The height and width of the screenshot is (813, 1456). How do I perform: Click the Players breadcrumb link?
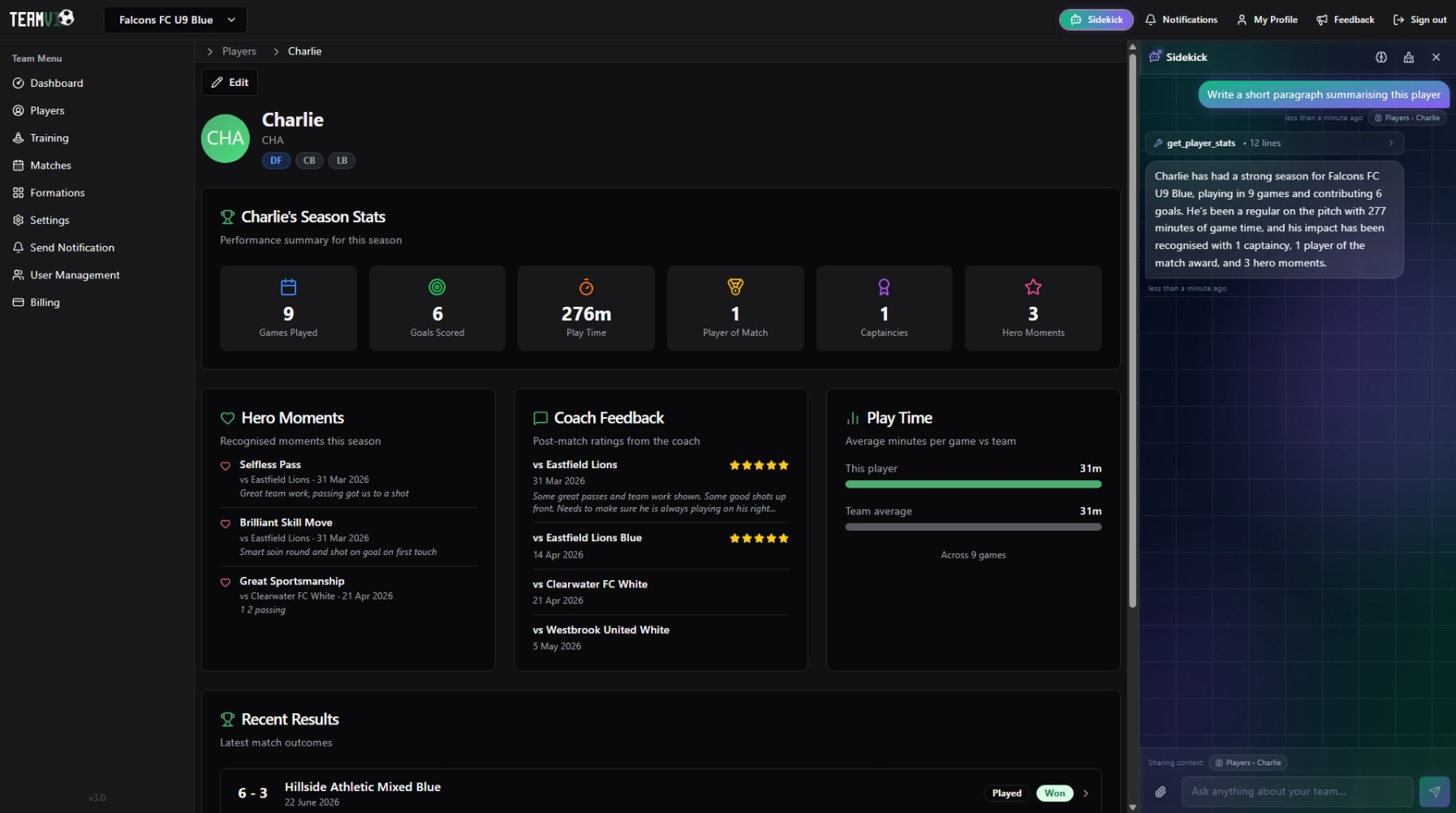(x=239, y=51)
